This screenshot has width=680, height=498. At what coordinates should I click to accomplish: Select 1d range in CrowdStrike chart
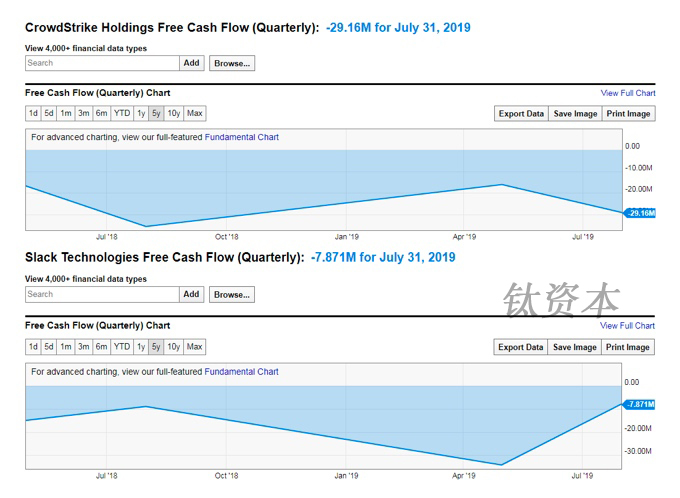click(33, 114)
